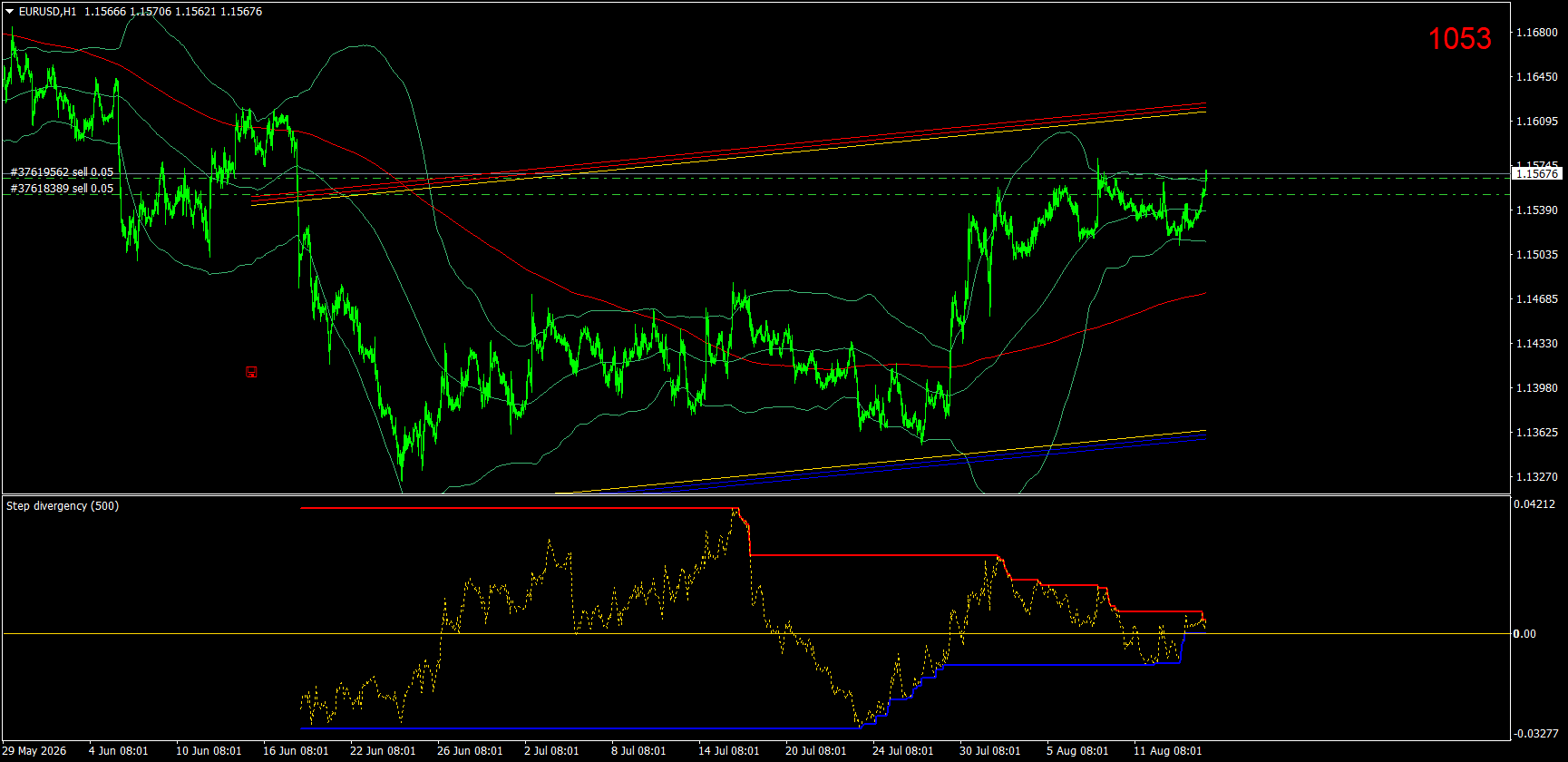Click the 11 Aug 08:01 time-axis label
The height and width of the screenshot is (762, 1568).
1167,751
